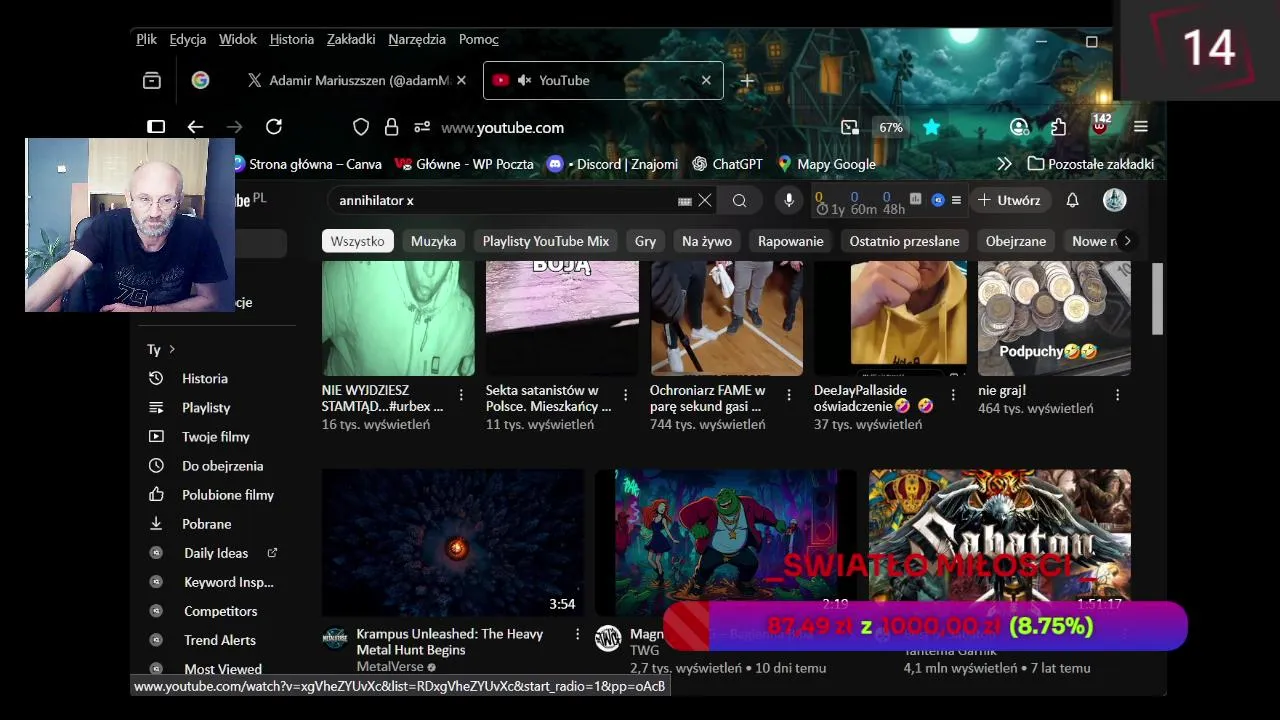Select the Playlisty YouTube Mix chip
Screen dimensions: 1280x720
click(x=545, y=241)
